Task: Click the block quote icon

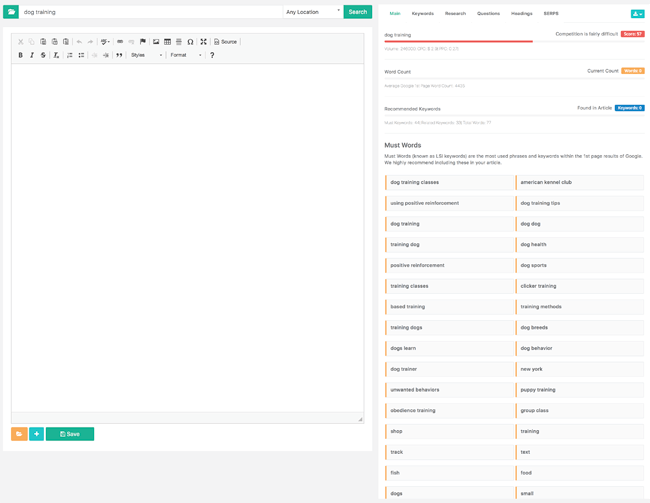Action: [x=119, y=55]
